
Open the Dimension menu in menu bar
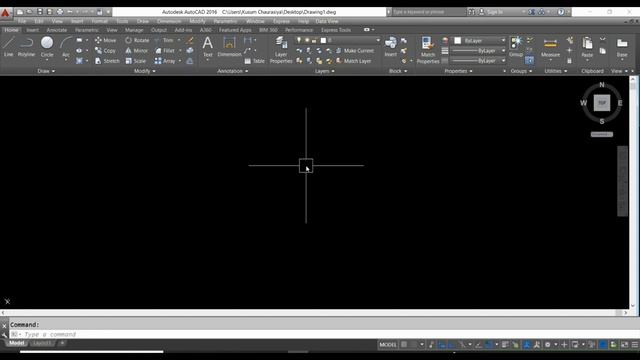tap(169, 21)
